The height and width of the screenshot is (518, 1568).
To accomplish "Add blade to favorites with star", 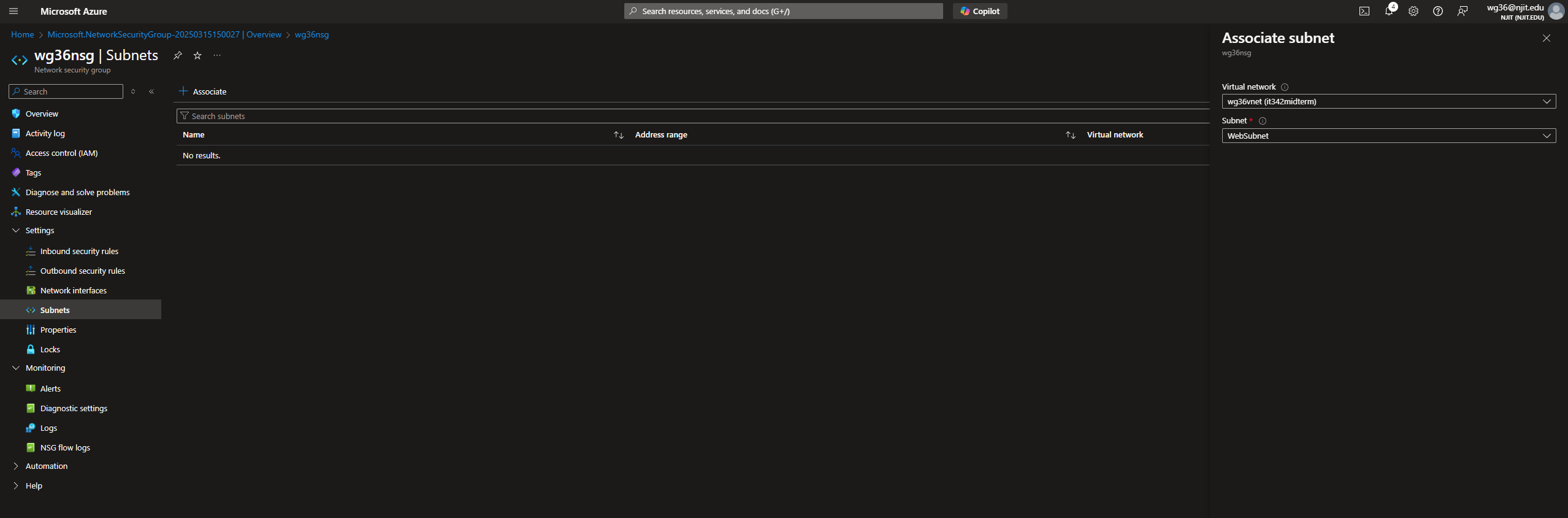I will click(197, 55).
